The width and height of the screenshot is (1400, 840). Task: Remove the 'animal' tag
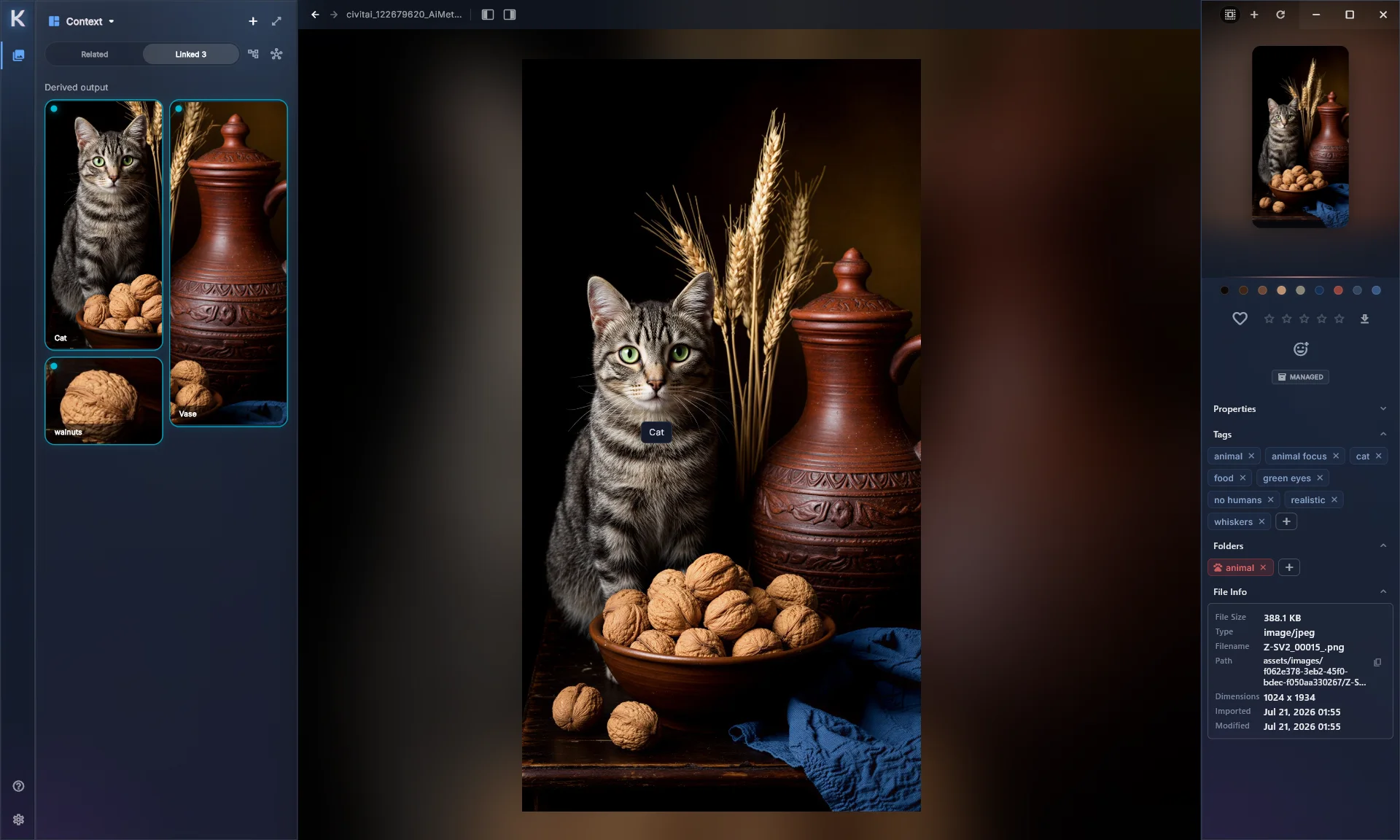(x=1251, y=456)
